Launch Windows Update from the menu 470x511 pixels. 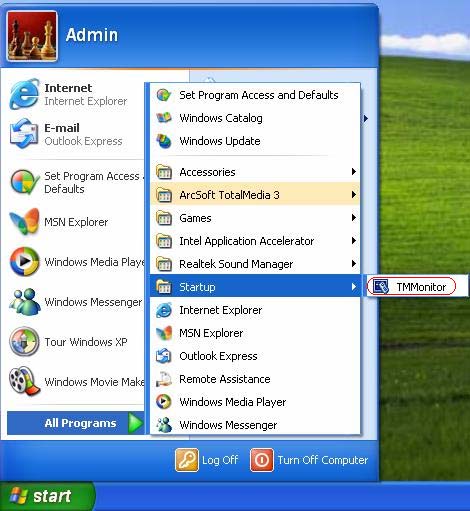[x=255, y=141]
